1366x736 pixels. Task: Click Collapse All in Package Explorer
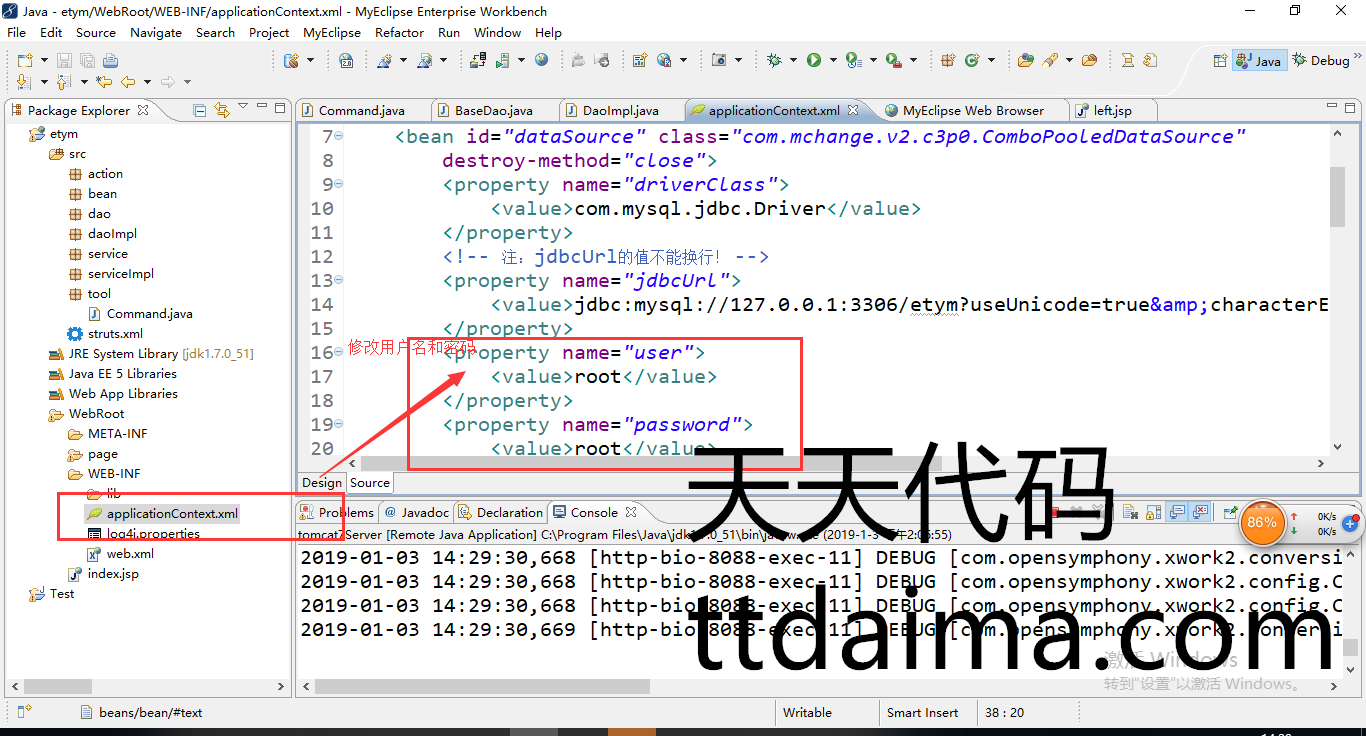pos(200,111)
